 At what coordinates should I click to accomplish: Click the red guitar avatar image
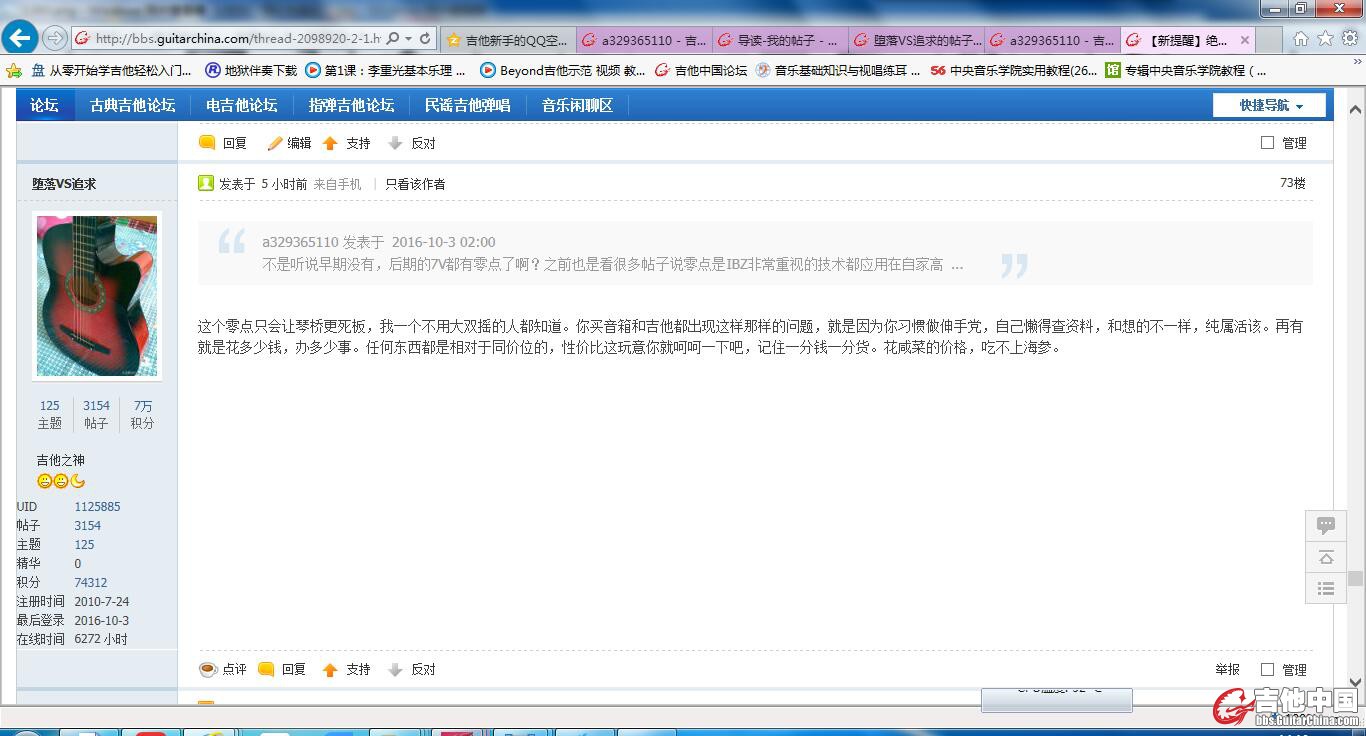pos(97,296)
